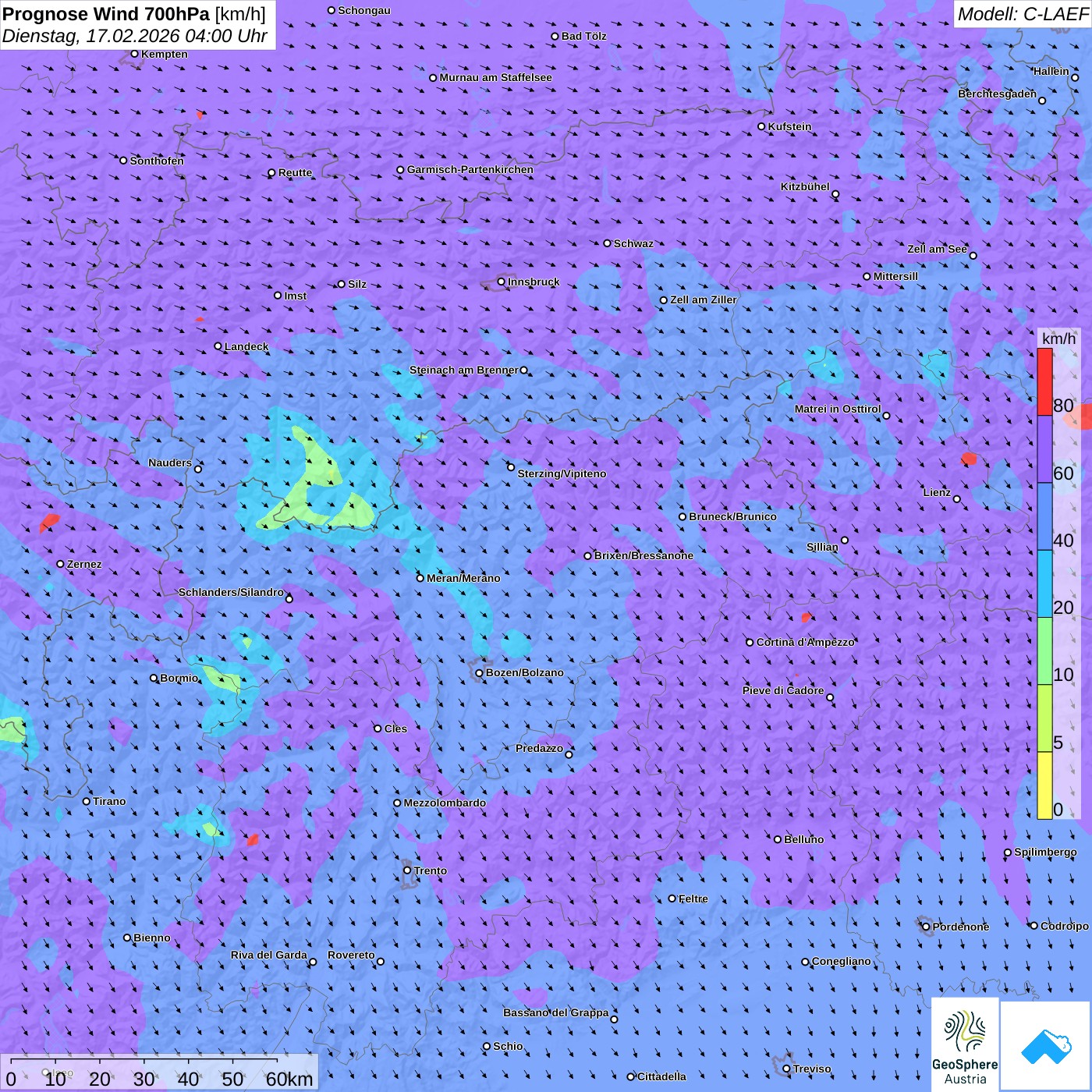The width and height of the screenshot is (1092, 1092).
Task: Click the Murnau am Staffelsee label
Action: click(x=495, y=77)
